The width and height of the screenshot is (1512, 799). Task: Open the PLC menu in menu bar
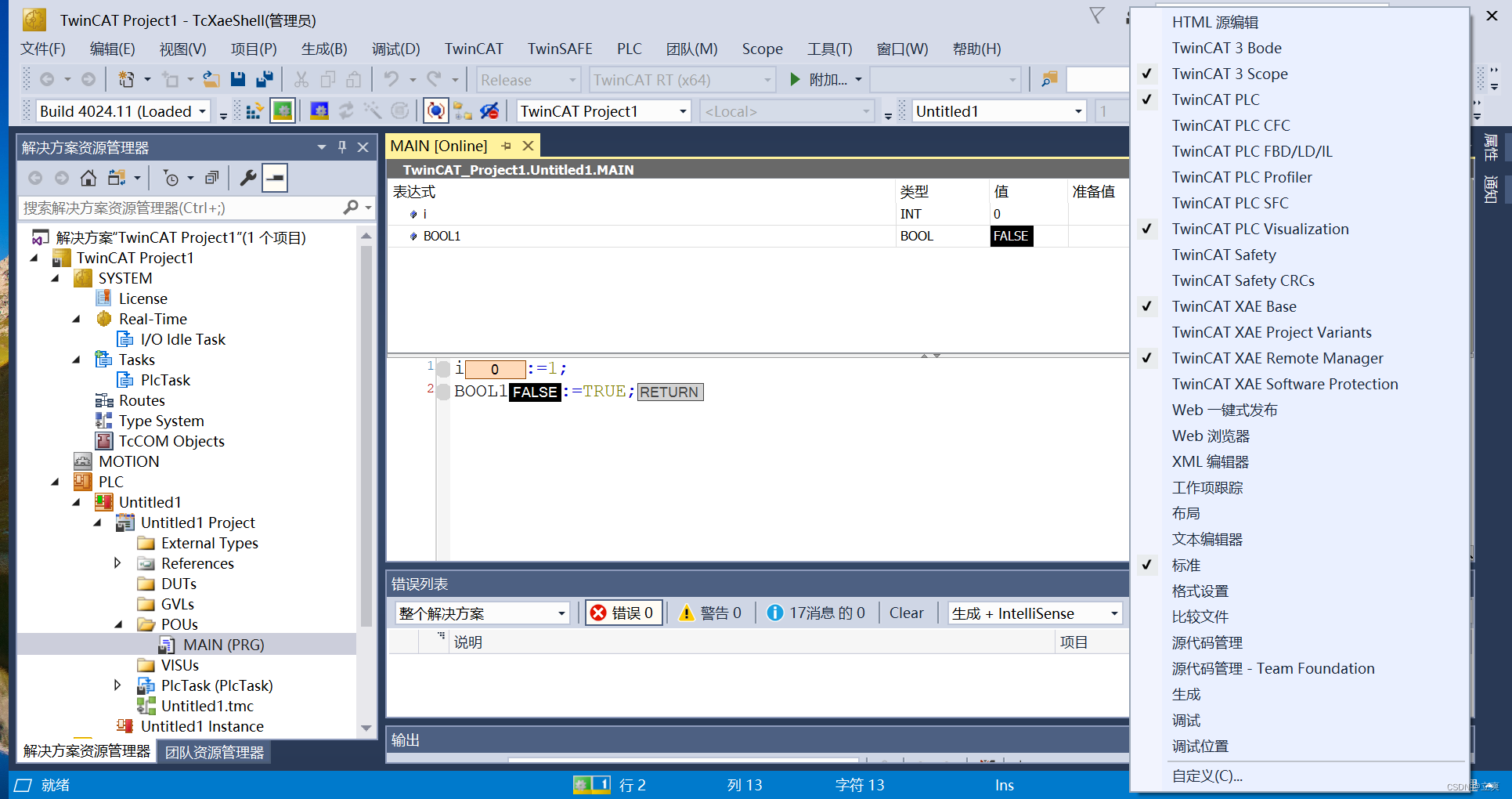(629, 49)
